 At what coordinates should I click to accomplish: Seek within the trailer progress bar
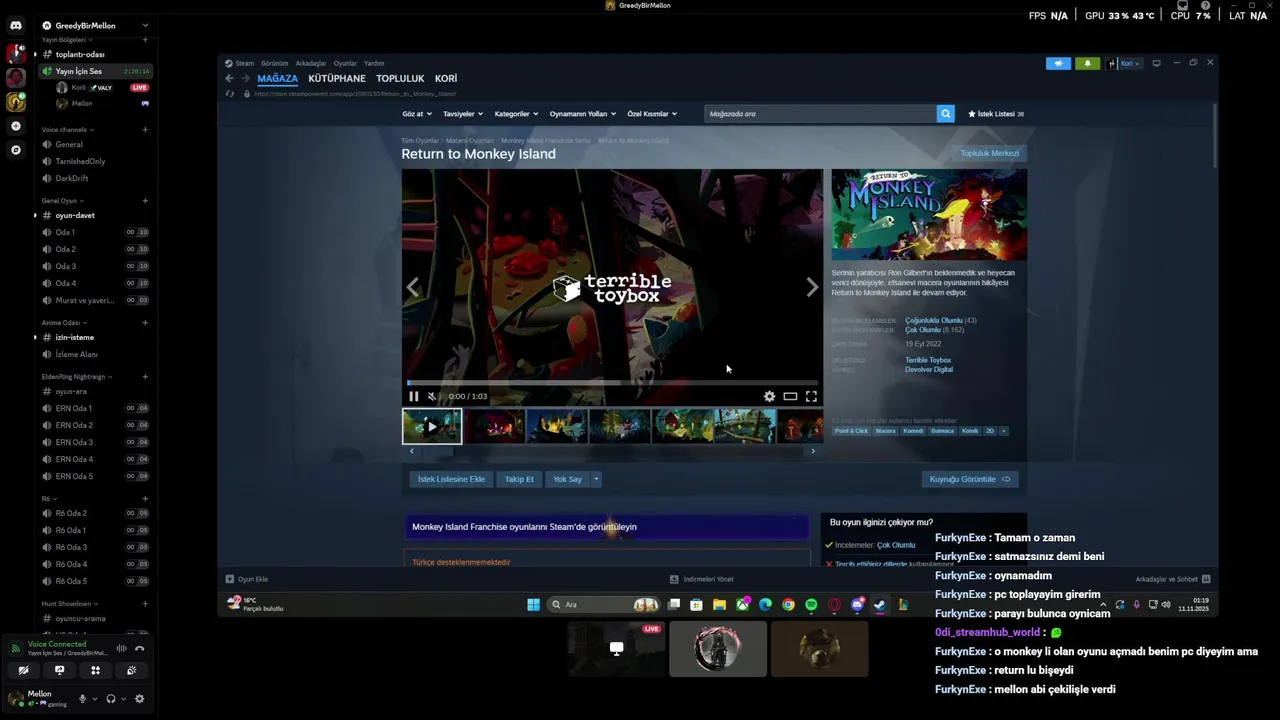(x=612, y=383)
